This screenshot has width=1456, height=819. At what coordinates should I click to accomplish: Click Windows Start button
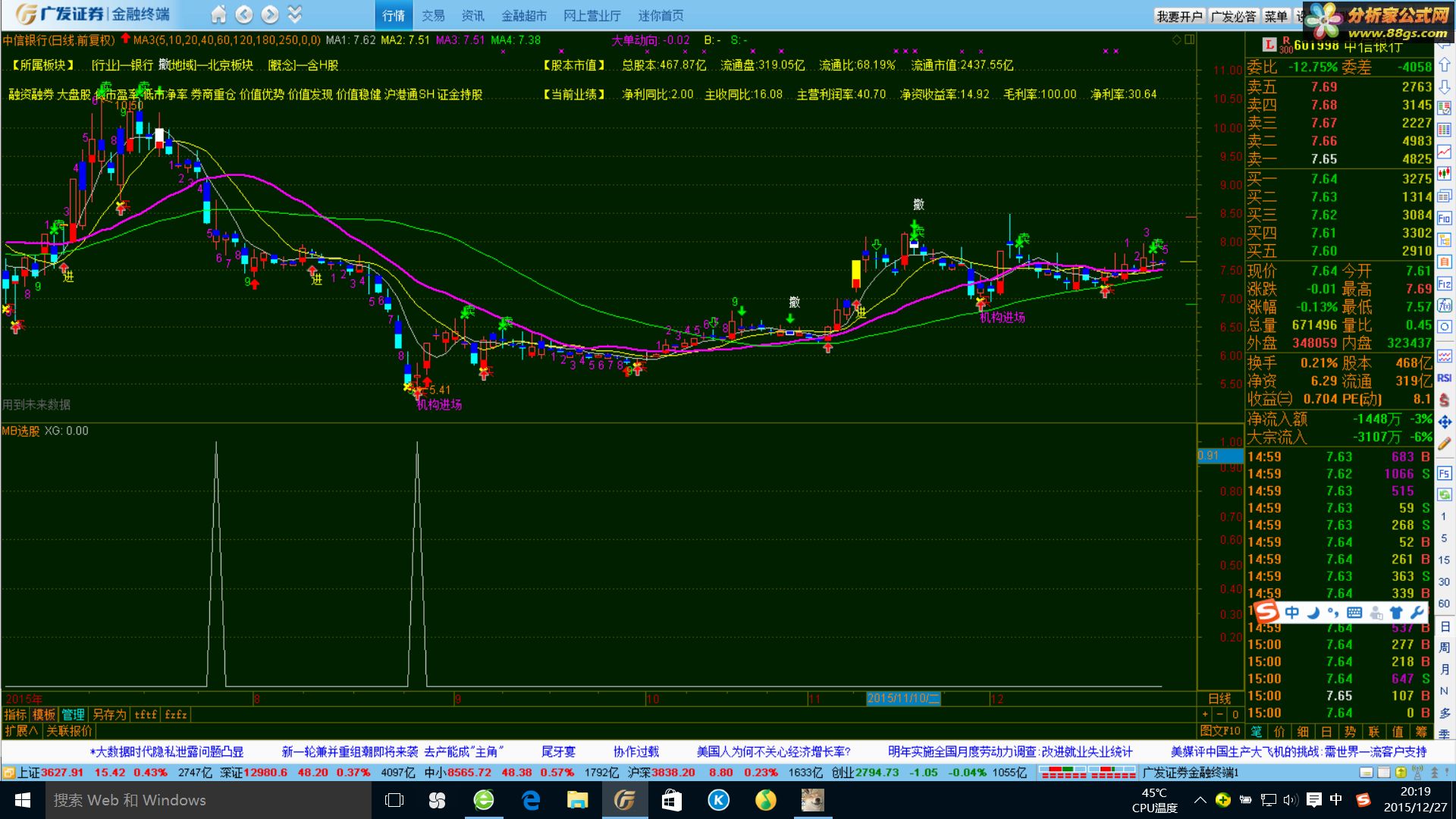(23, 800)
